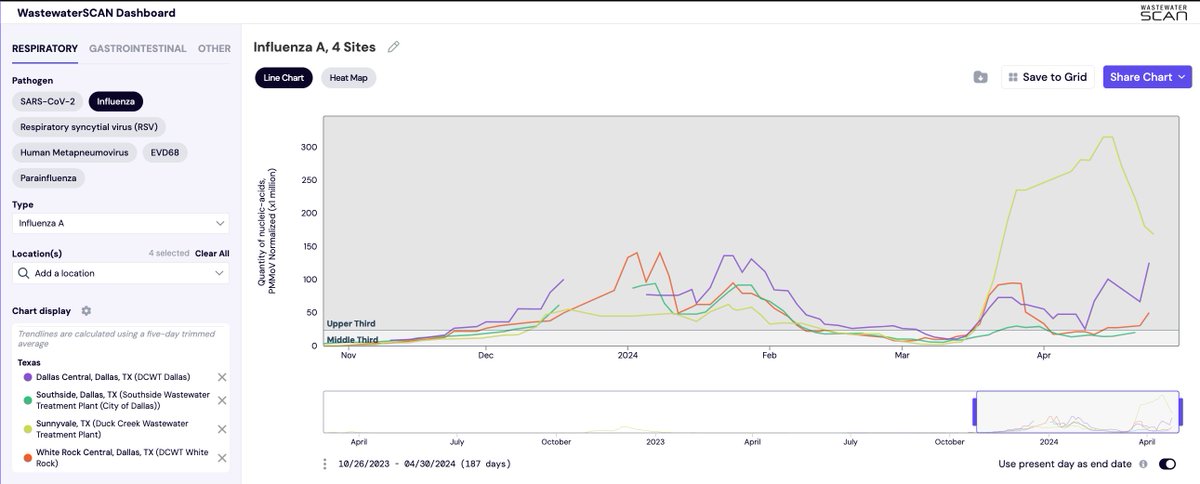Click right handle of timeline range selector

coord(1181,411)
